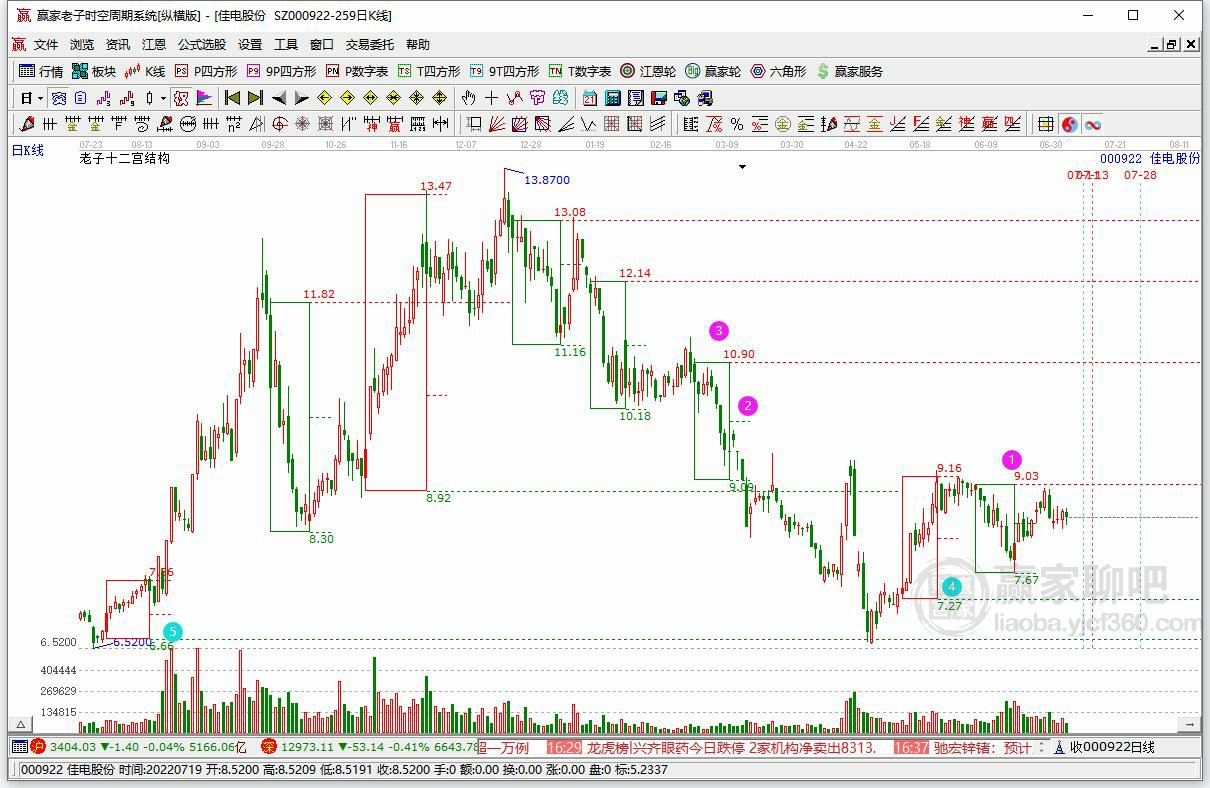
Task: Open the 赢家轮 wheel tool
Action: coord(713,71)
